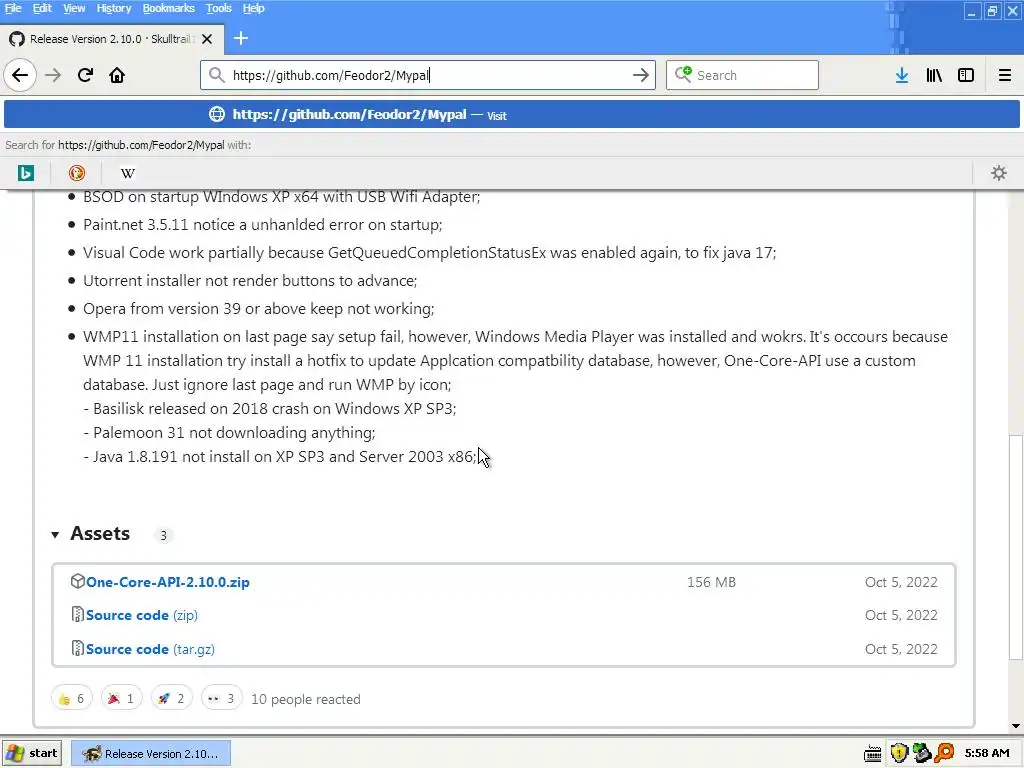The height and width of the screenshot is (768, 1024).
Task: Click the package icon beside One-Core-API zip
Action: point(78,581)
